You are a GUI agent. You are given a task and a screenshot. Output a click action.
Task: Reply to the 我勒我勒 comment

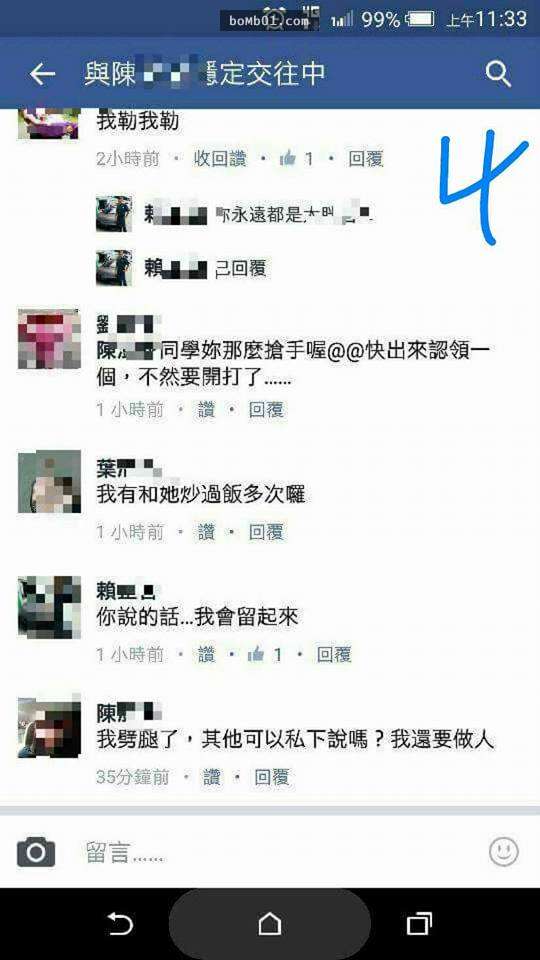point(366,159)
